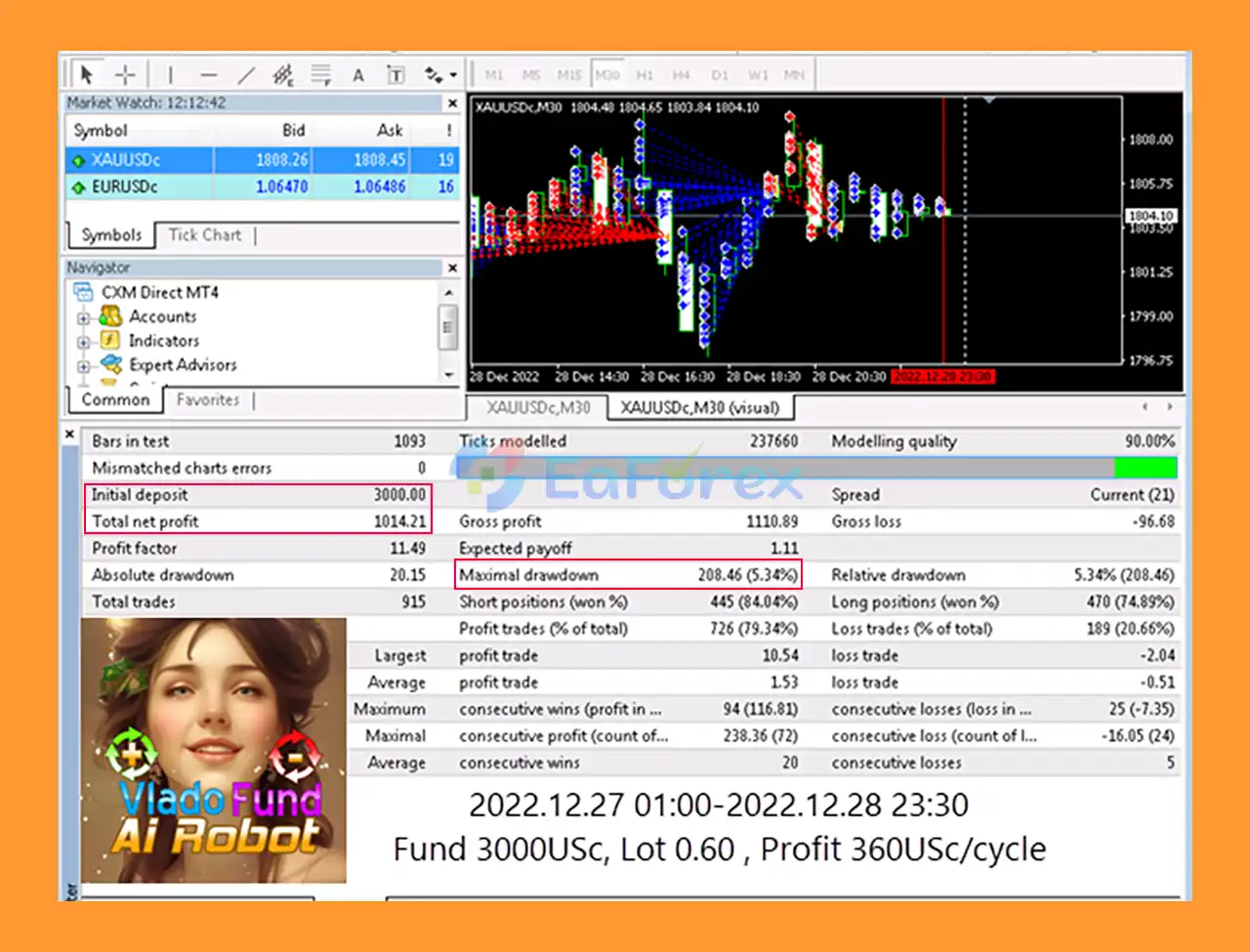
Task: Pick the vertical line drawing tool
Action: 170,74
